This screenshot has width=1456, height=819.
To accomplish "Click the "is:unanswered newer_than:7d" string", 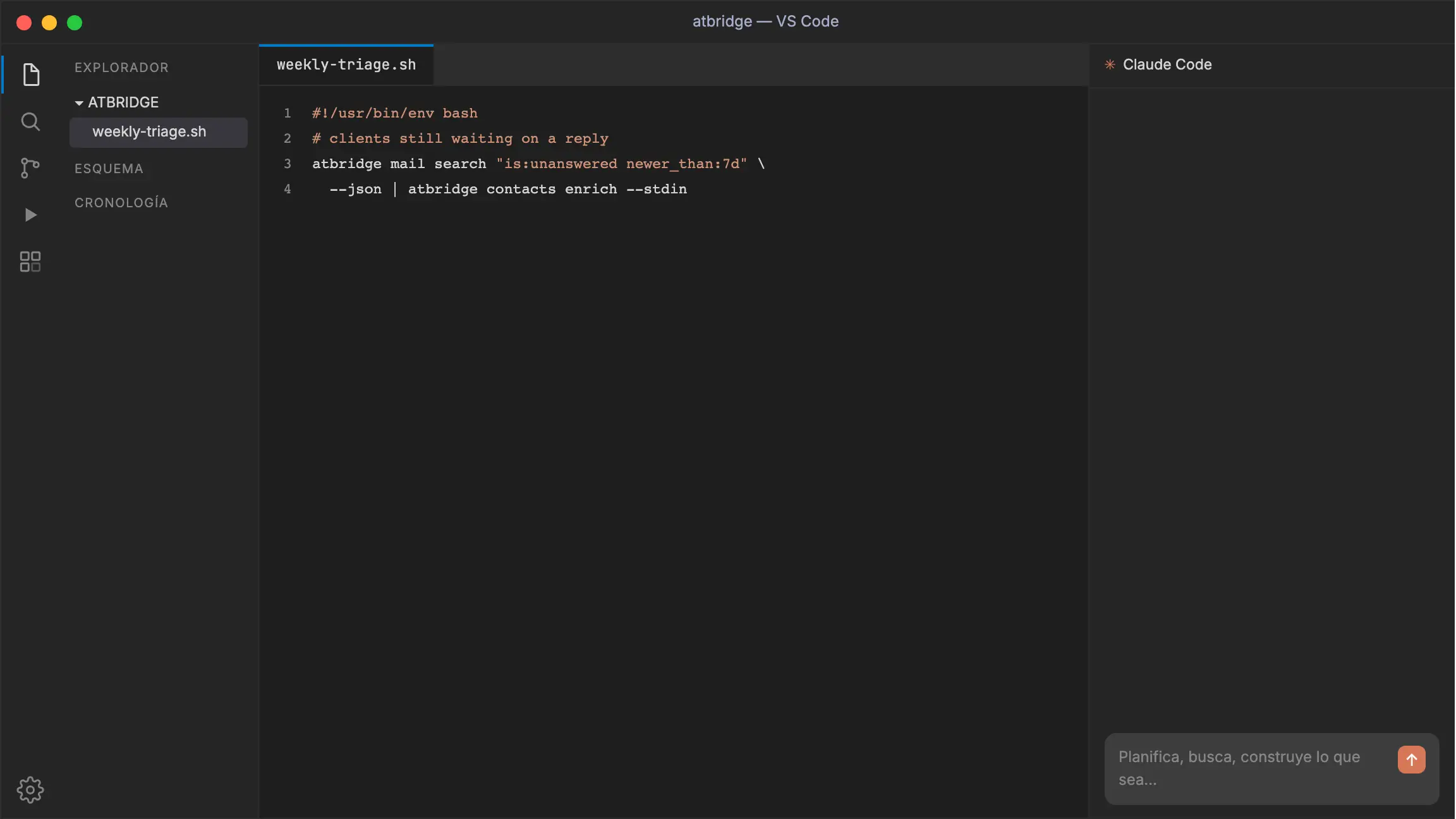I will (x=622, y=164).
